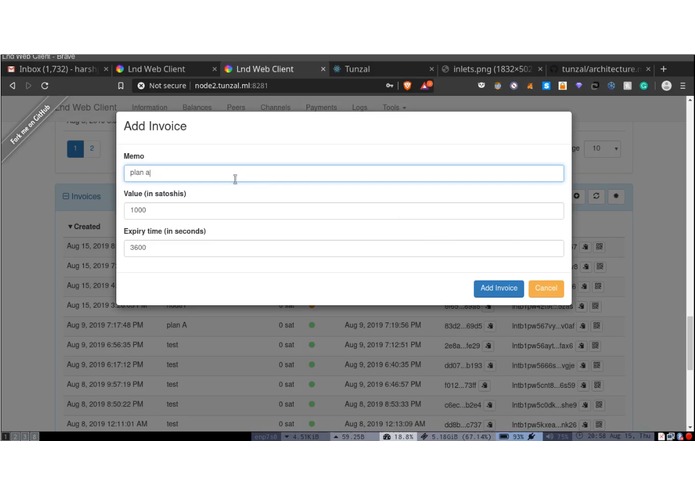Copy hash 83d2...69d5 with its copy icon
The width and height of the screenshot is (695, 494).
(490, 326)
